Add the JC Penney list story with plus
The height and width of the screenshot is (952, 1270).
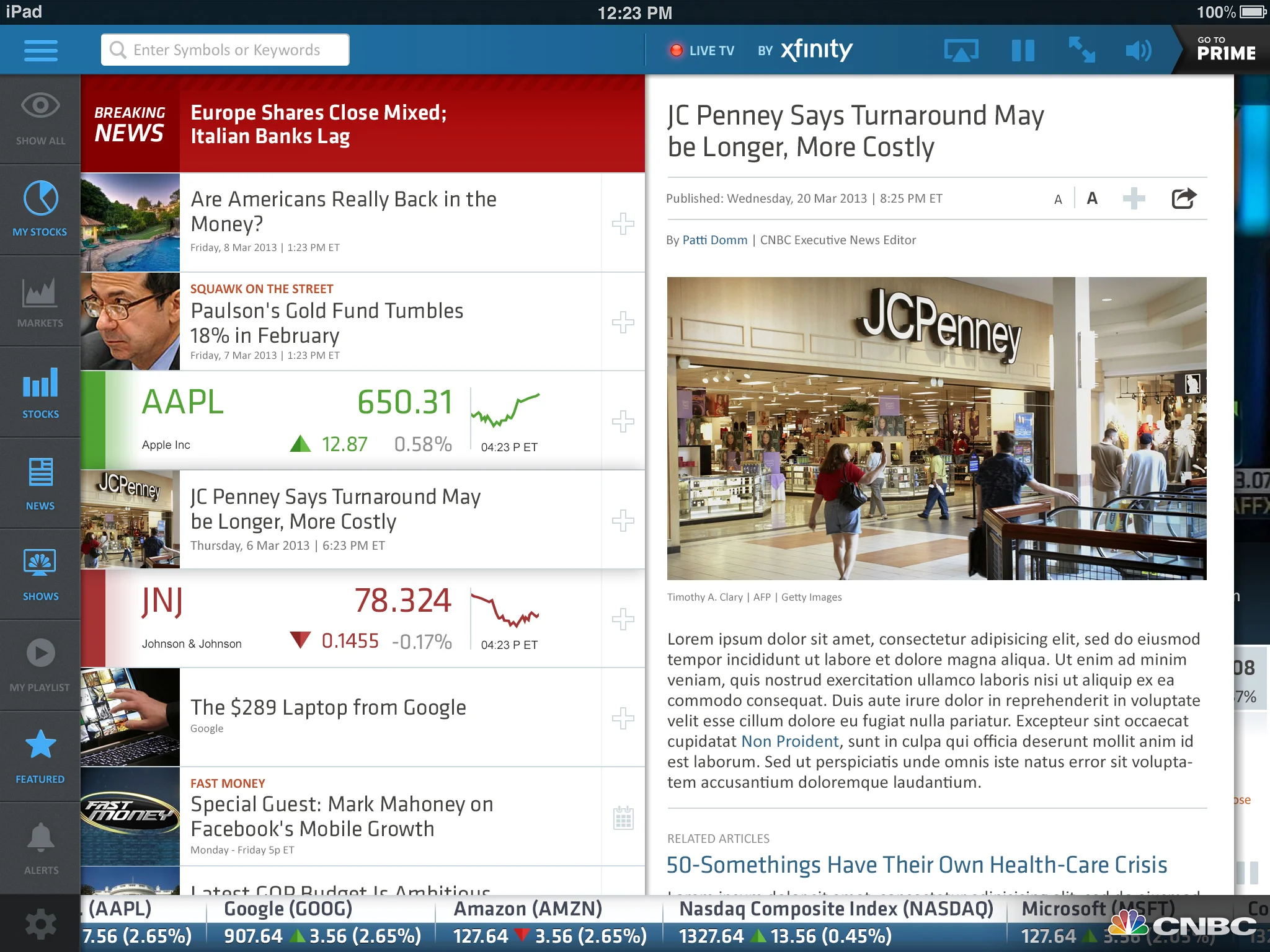623,521
